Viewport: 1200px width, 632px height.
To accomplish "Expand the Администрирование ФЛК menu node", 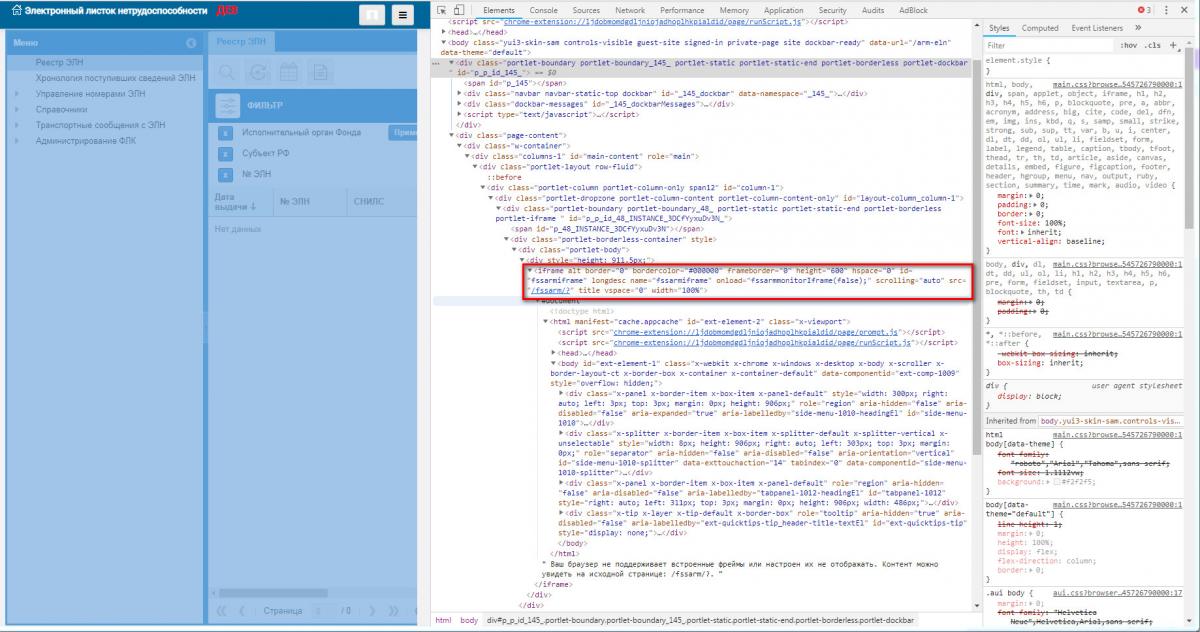I will 17,141.
